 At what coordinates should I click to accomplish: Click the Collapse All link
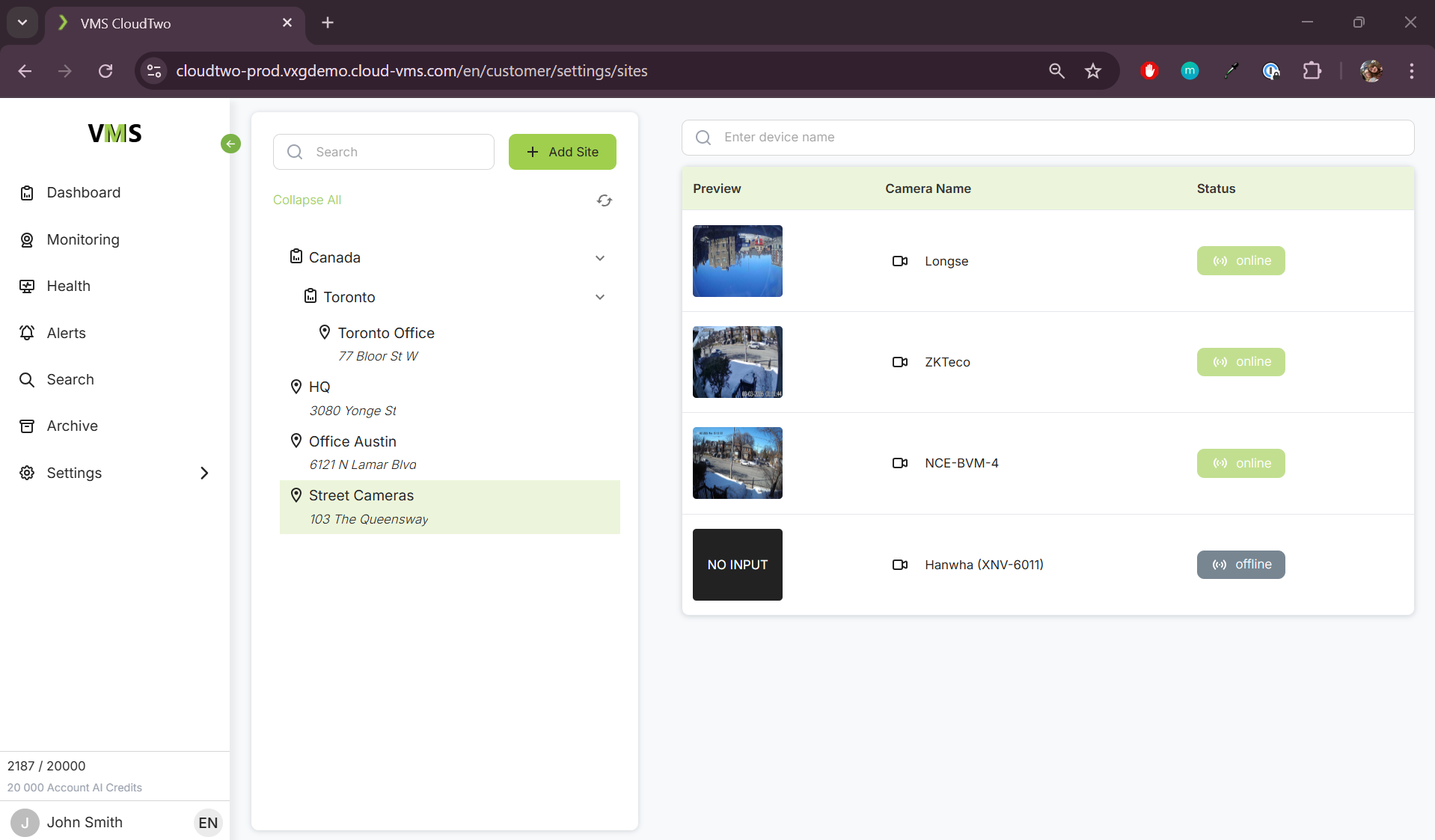[307, 200]
